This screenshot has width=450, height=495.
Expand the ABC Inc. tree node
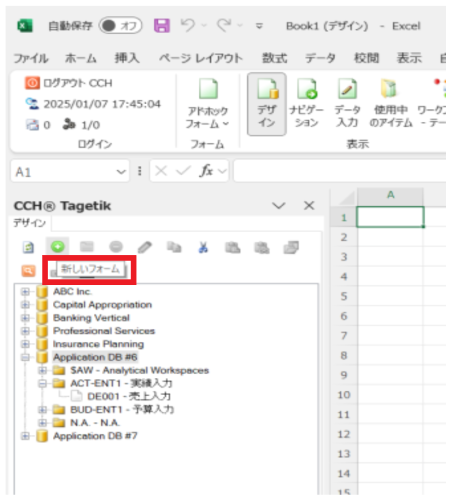25,292
